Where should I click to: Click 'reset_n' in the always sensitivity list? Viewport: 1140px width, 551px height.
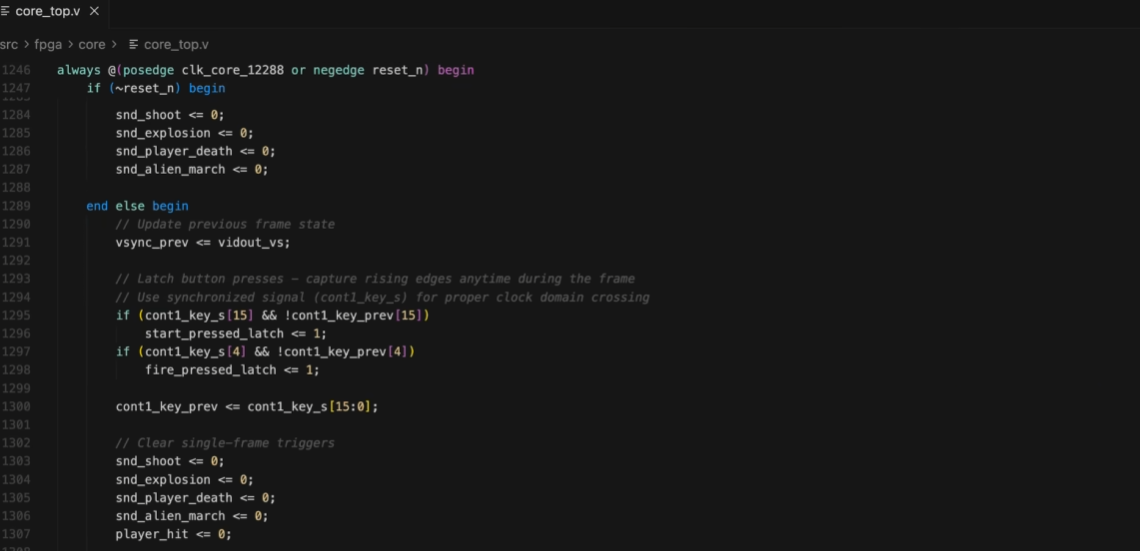pyautogui.click(x=398, y=71)
